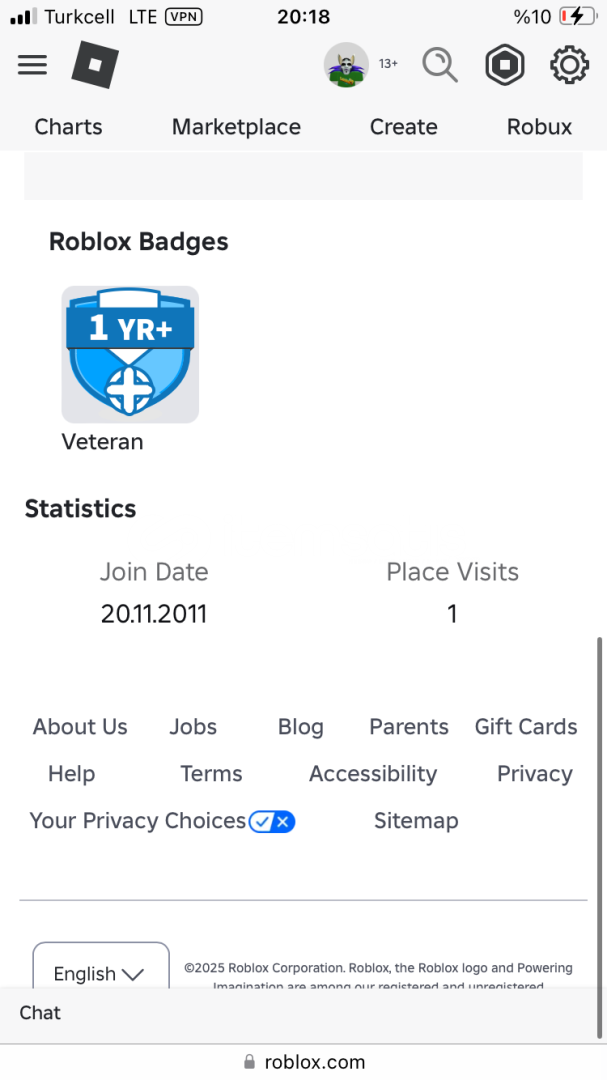The image size is (607, 1080).
Task: Open the hamburger navigation menu
Action: pyautogui.click(x=33, y=65)
